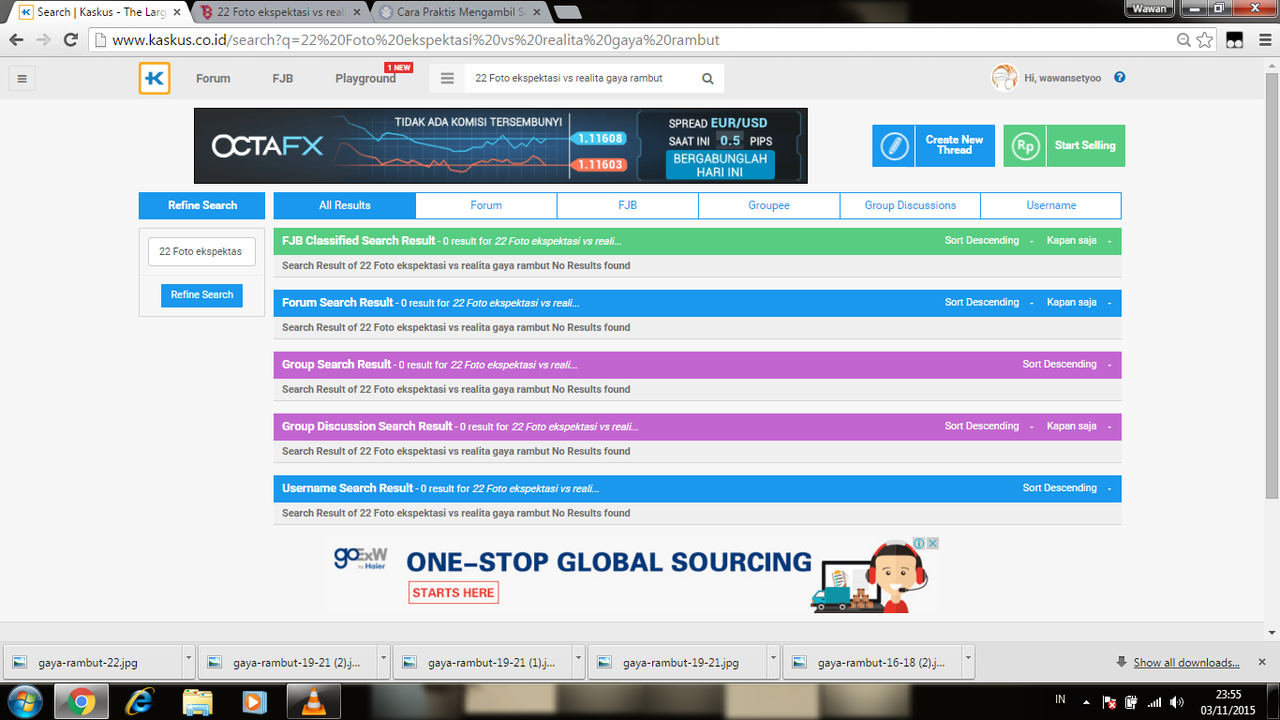Open dropdown arrow for gaya-rambut-22.jpg download
1280x720 pixels.
tap(189, 662)
